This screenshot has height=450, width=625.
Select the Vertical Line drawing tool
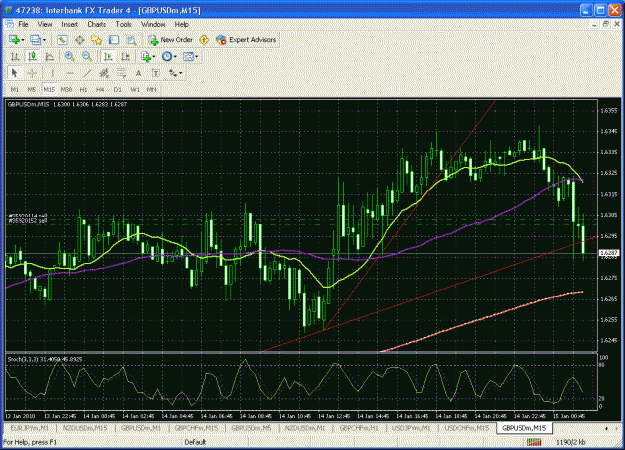[x=52, y=73]
